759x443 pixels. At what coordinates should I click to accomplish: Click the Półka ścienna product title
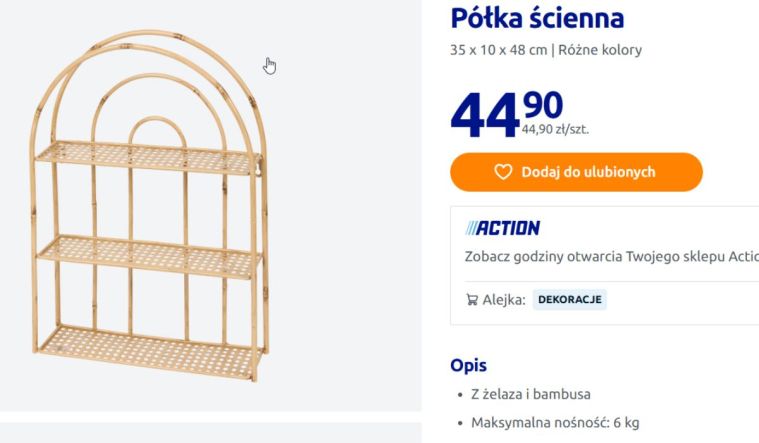537,18
